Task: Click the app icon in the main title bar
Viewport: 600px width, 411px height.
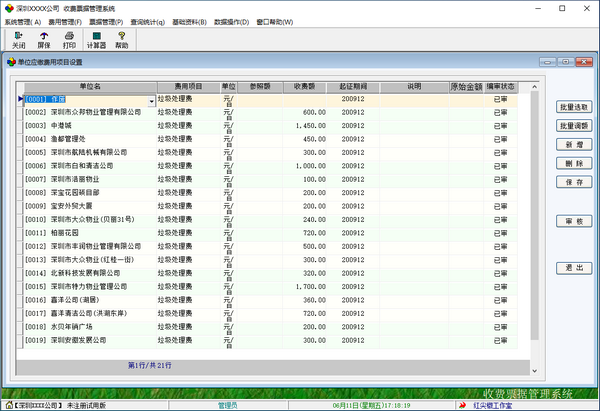Action: (7, 7)
